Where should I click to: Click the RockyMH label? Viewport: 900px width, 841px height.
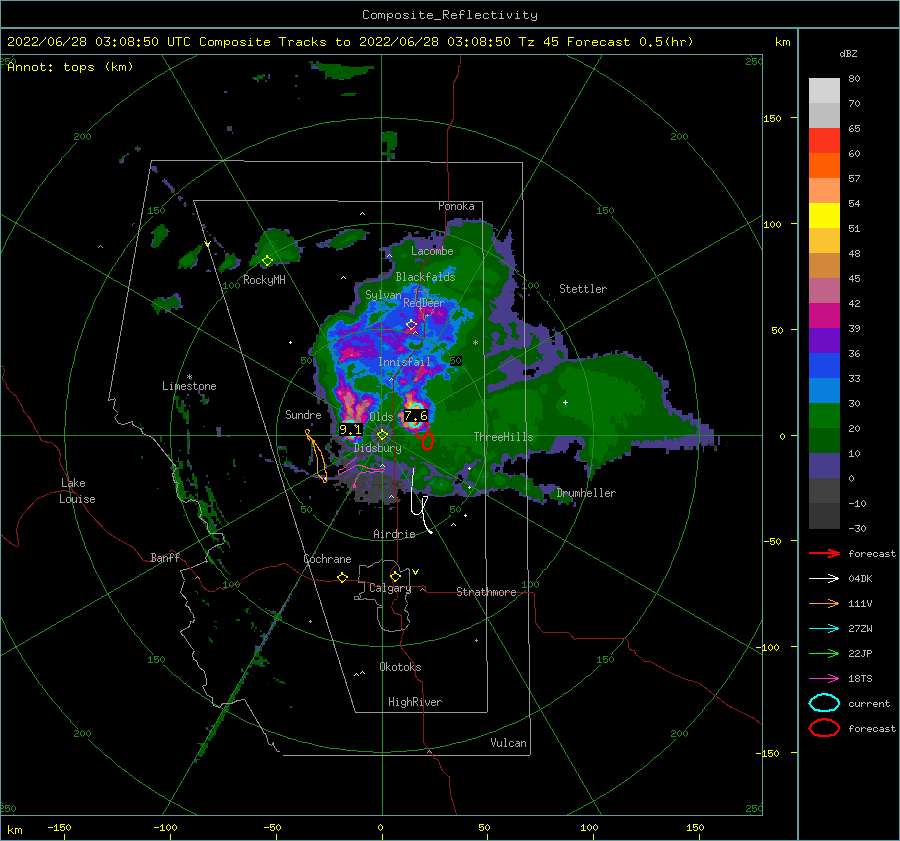(264, 280)
